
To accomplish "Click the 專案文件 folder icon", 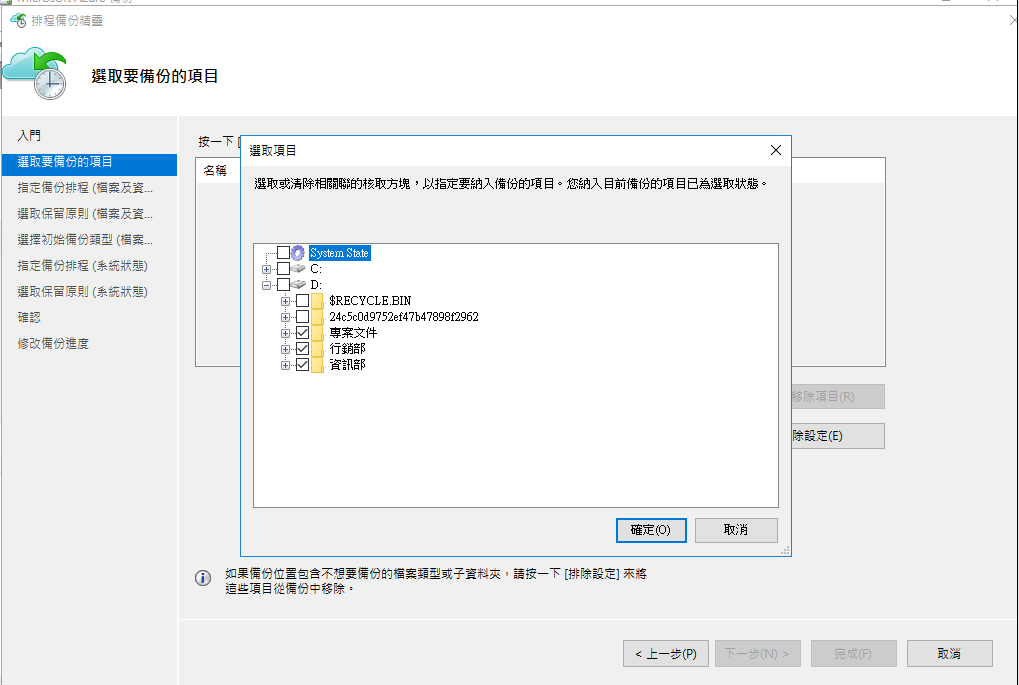I will pos(317,333).
